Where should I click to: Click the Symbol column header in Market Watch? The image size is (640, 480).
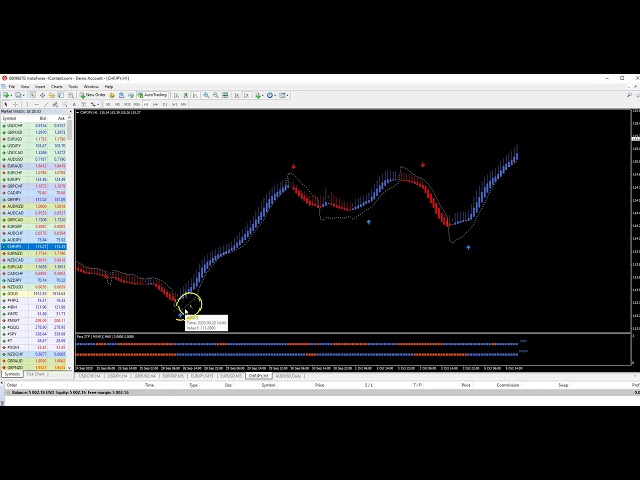pos(10,118)
